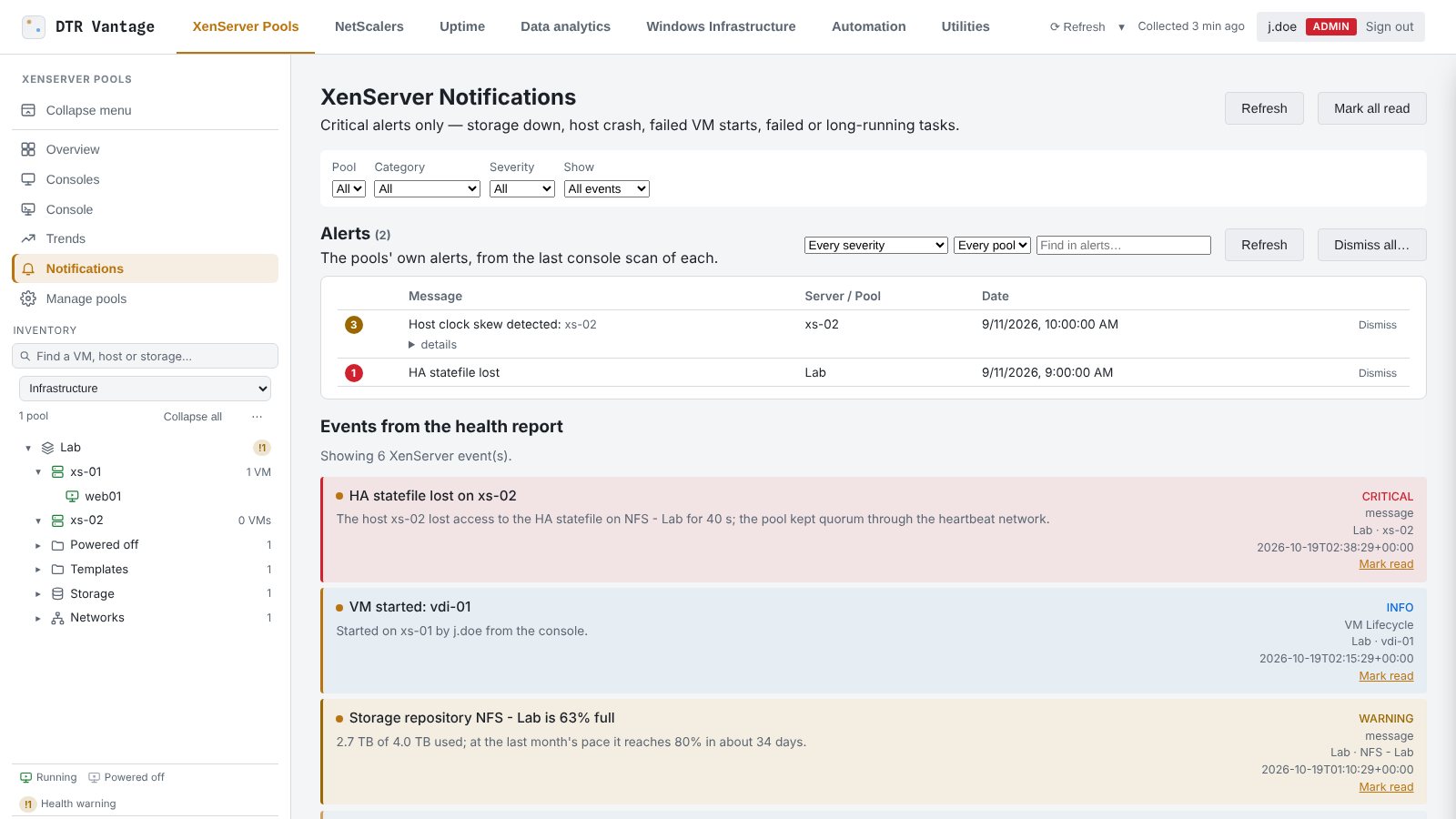
Task: Open Overview via its grid icon
Action: point(28,149)
